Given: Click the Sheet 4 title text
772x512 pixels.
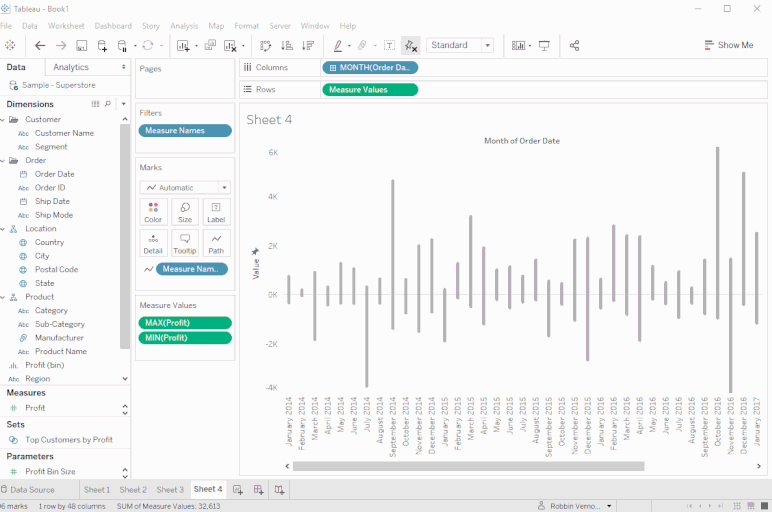Looking at the screenshot, I should 269,120.
